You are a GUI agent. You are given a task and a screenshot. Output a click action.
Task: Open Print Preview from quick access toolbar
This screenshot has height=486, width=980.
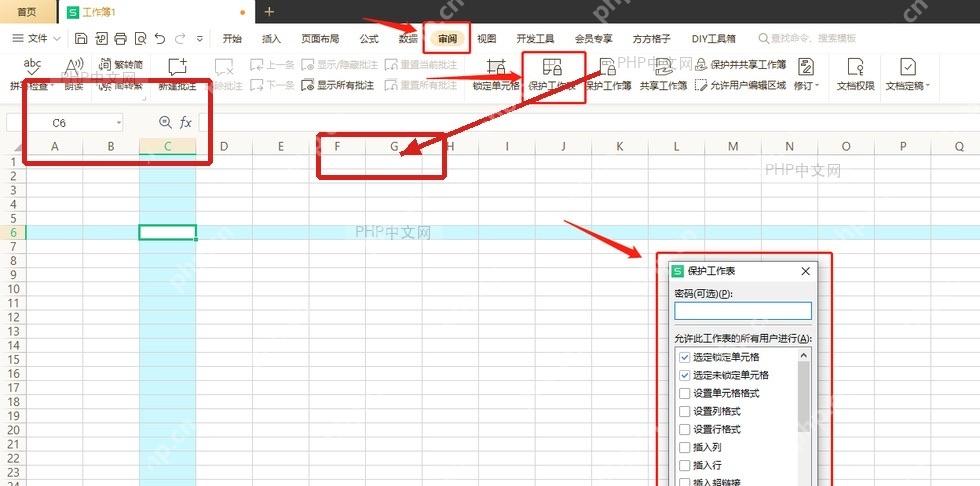141,39
